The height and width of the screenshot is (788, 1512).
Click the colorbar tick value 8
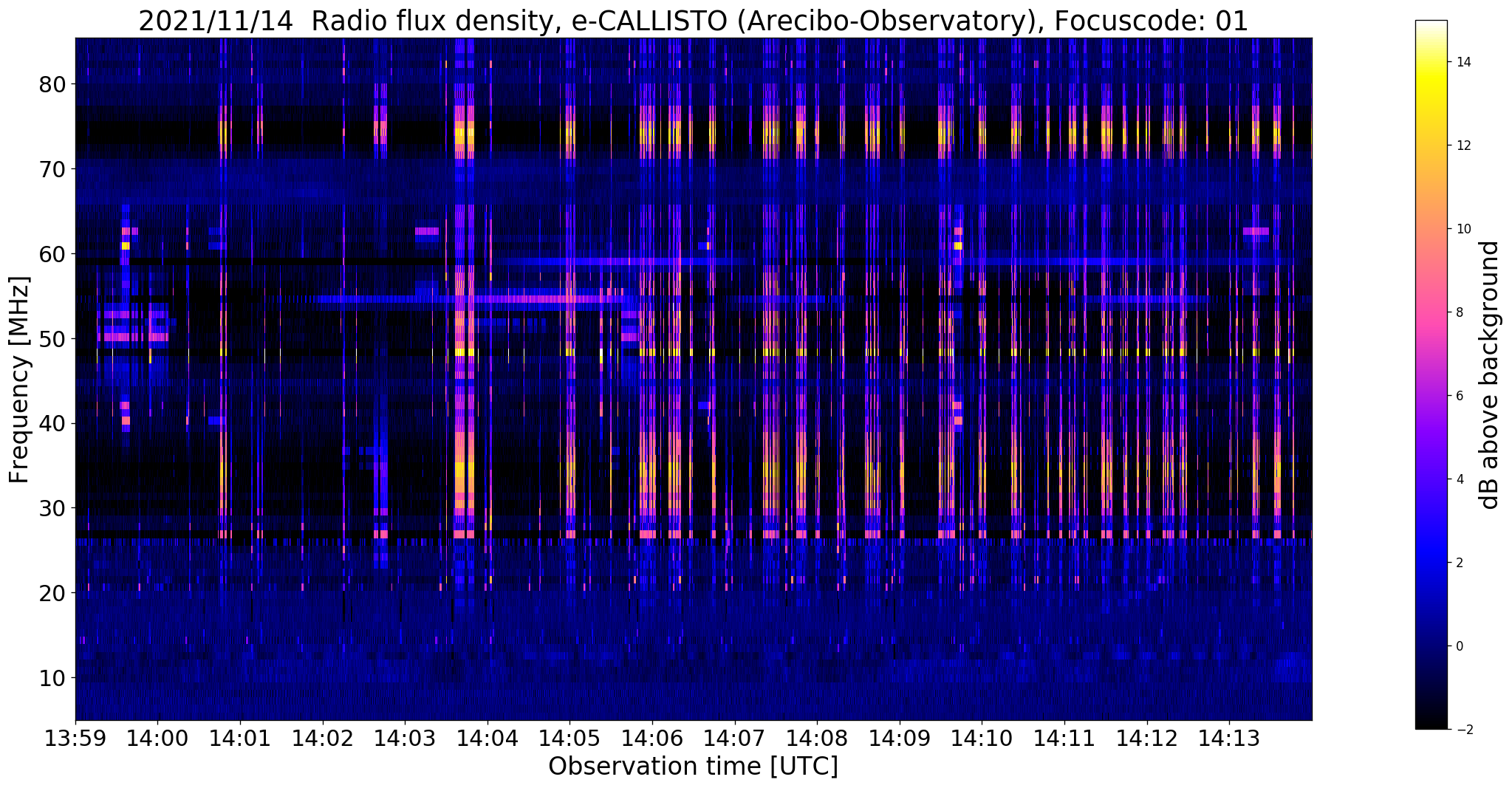(1458, 312)
